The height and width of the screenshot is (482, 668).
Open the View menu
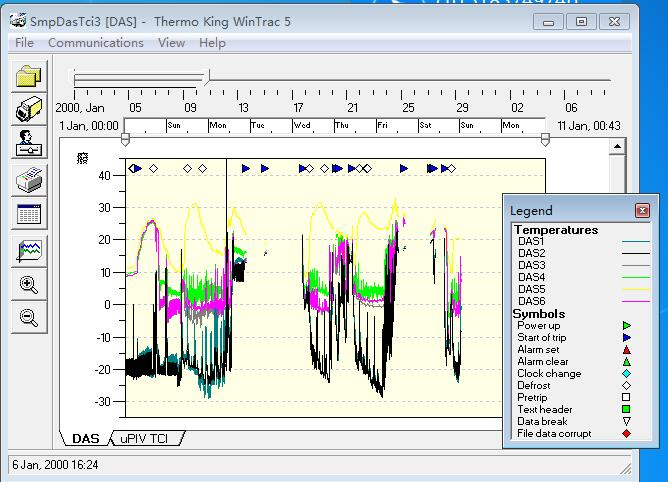[x=171, y=43]
